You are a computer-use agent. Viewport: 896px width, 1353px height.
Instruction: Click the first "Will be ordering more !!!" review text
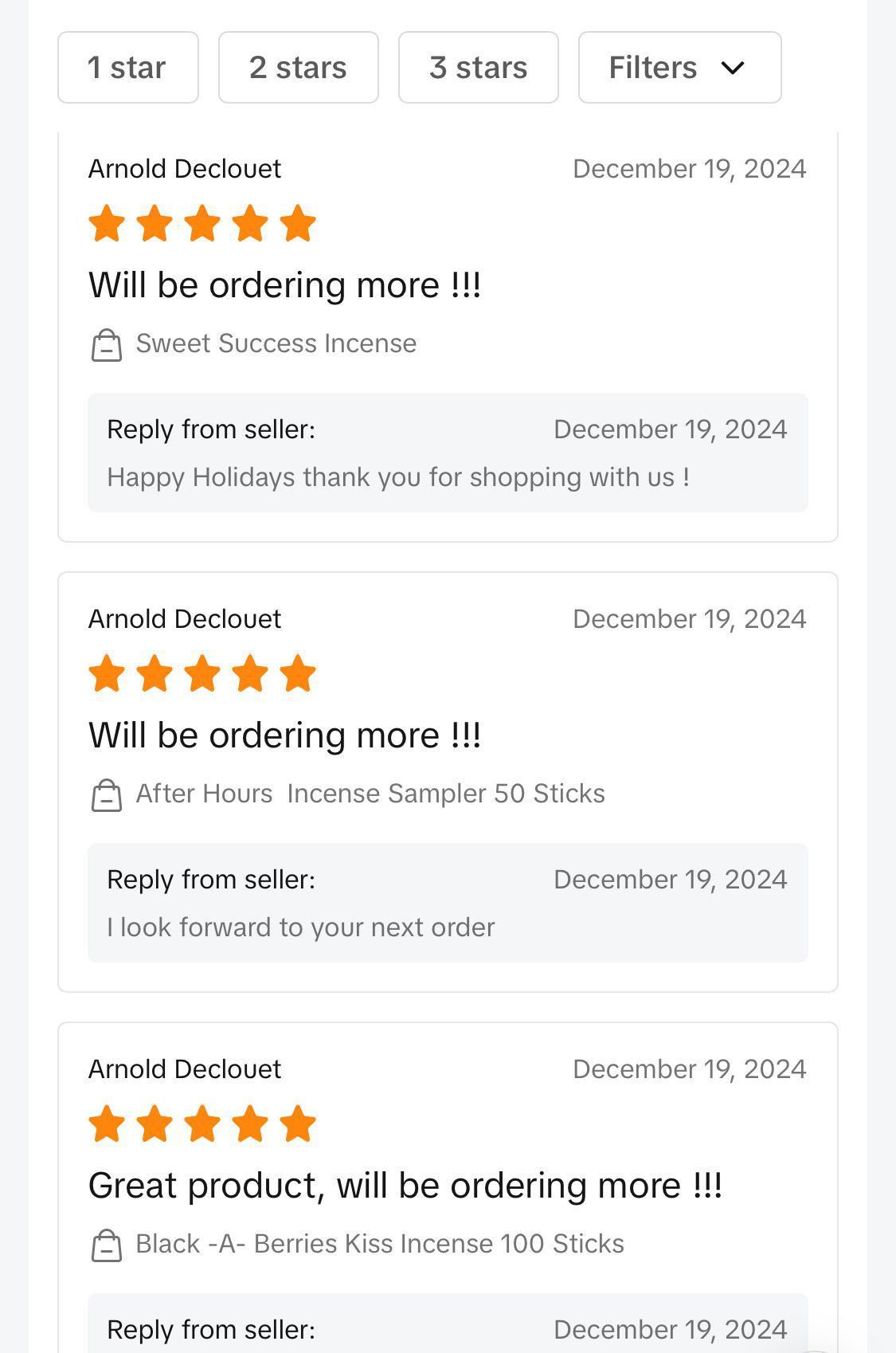pos(284,285)
